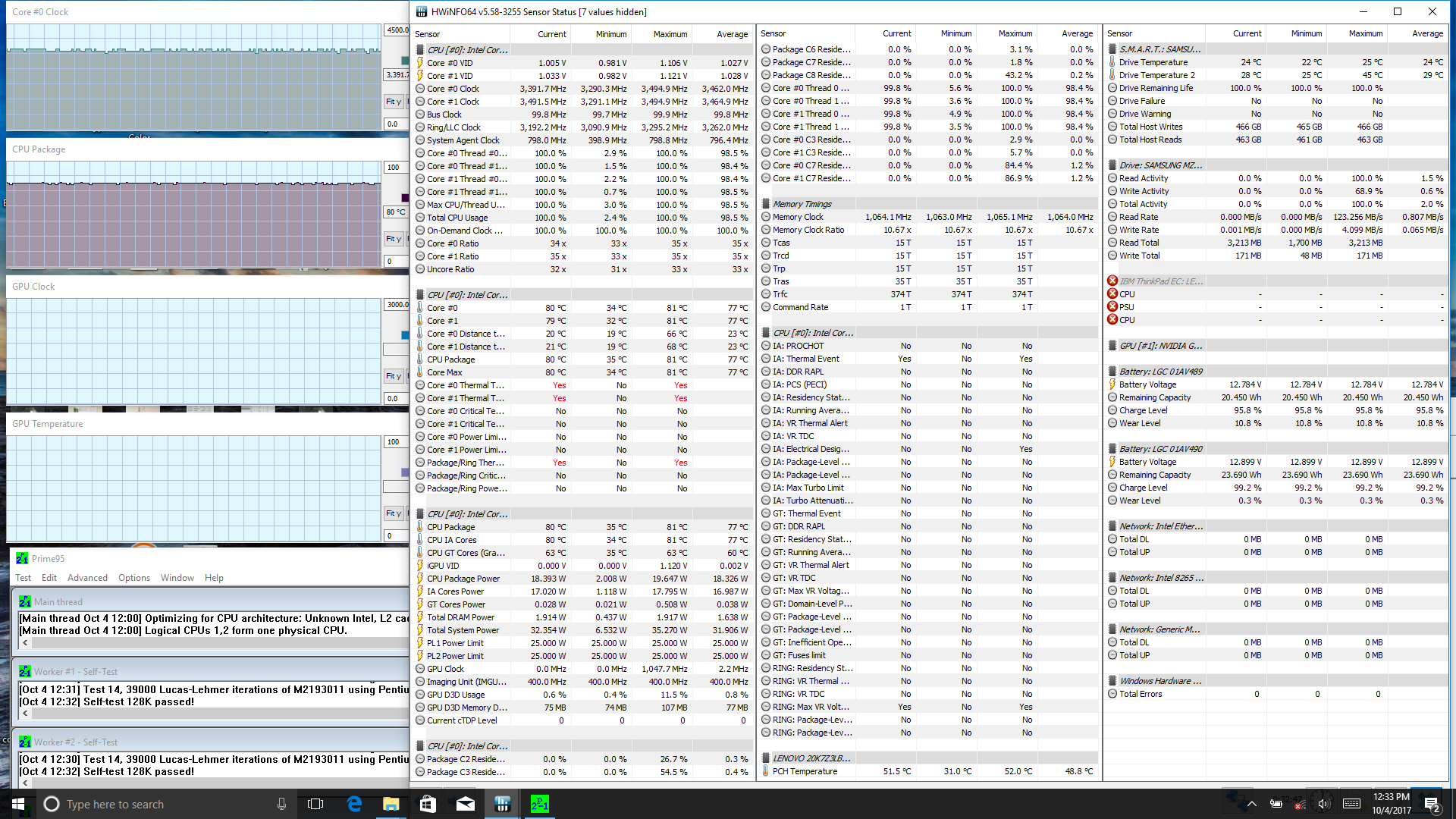
Task: Open the Help menu in Prime95
Action: 214,578
